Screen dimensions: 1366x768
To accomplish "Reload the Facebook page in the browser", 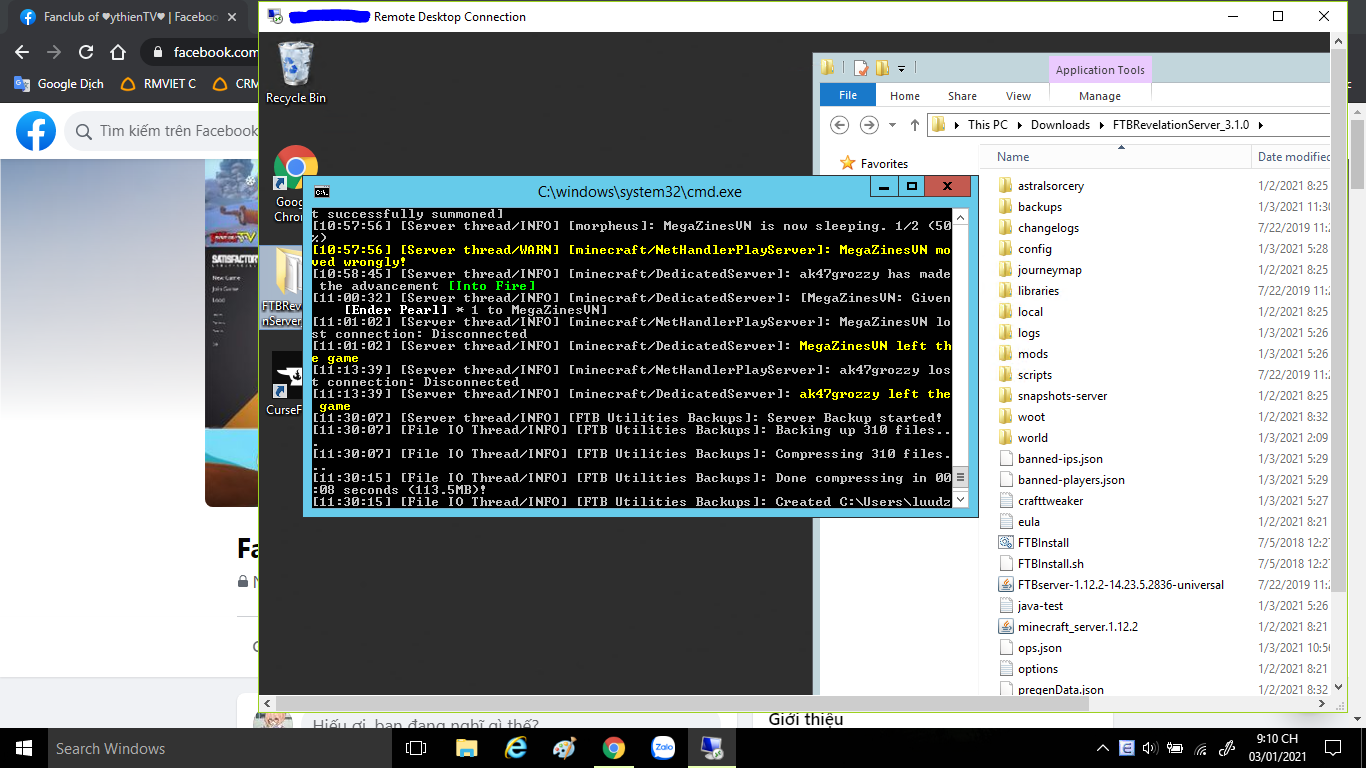I will tap(86, 52).
